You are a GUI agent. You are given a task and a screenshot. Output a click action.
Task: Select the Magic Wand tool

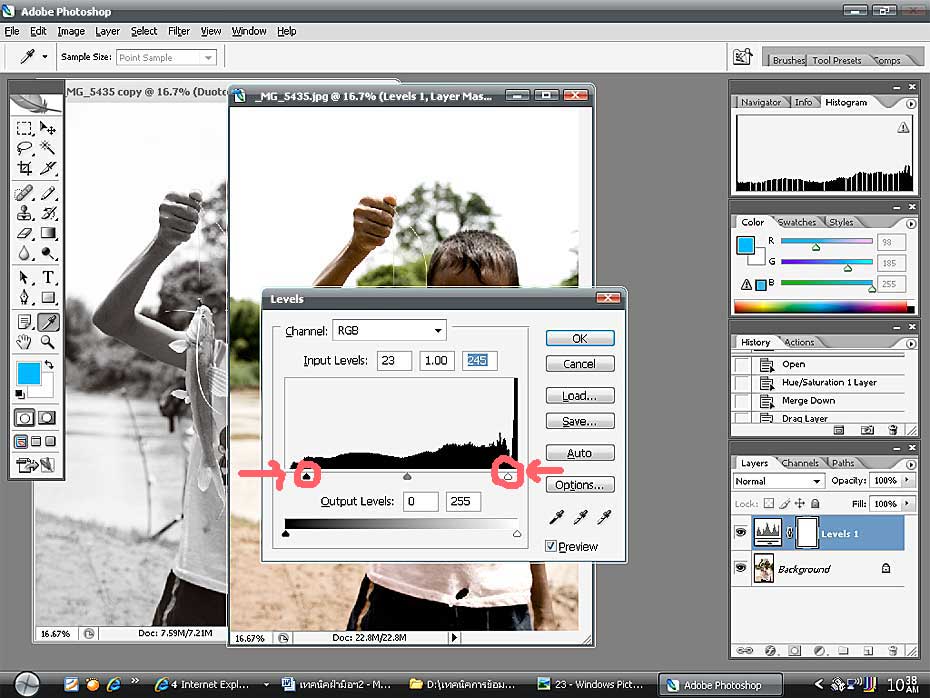click(x=47, y=148)
